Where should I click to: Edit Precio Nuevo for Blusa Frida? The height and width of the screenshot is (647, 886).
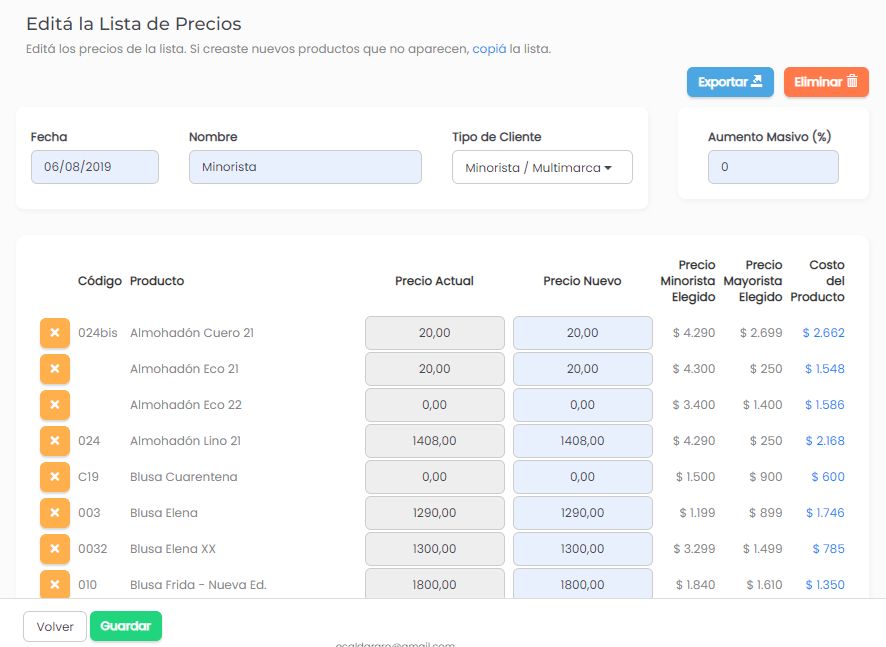coord(583,584)
